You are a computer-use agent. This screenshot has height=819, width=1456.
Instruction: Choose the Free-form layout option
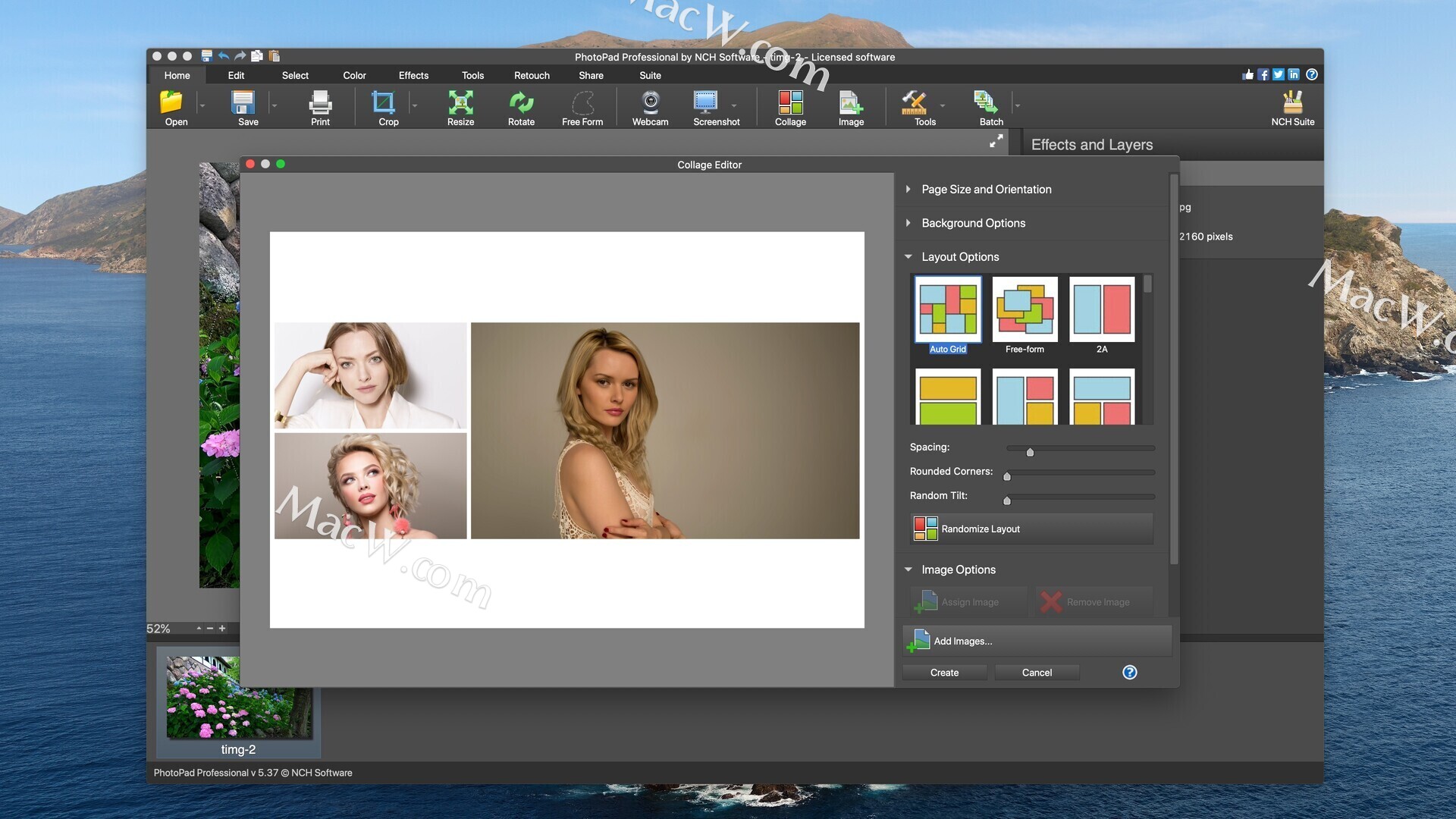coord(1025,309)
